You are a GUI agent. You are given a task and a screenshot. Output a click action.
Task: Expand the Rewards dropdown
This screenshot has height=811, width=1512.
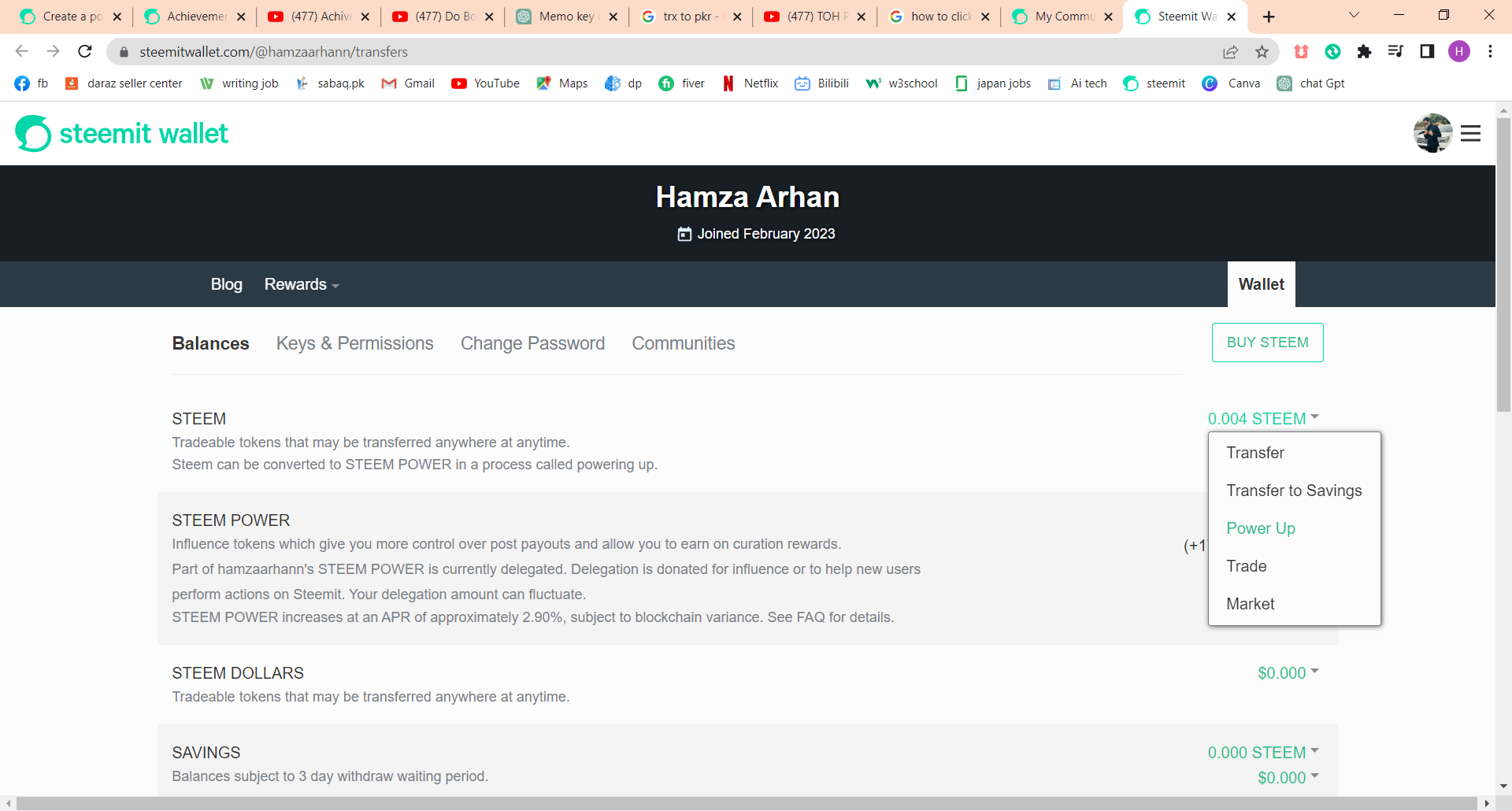(302, 284)
